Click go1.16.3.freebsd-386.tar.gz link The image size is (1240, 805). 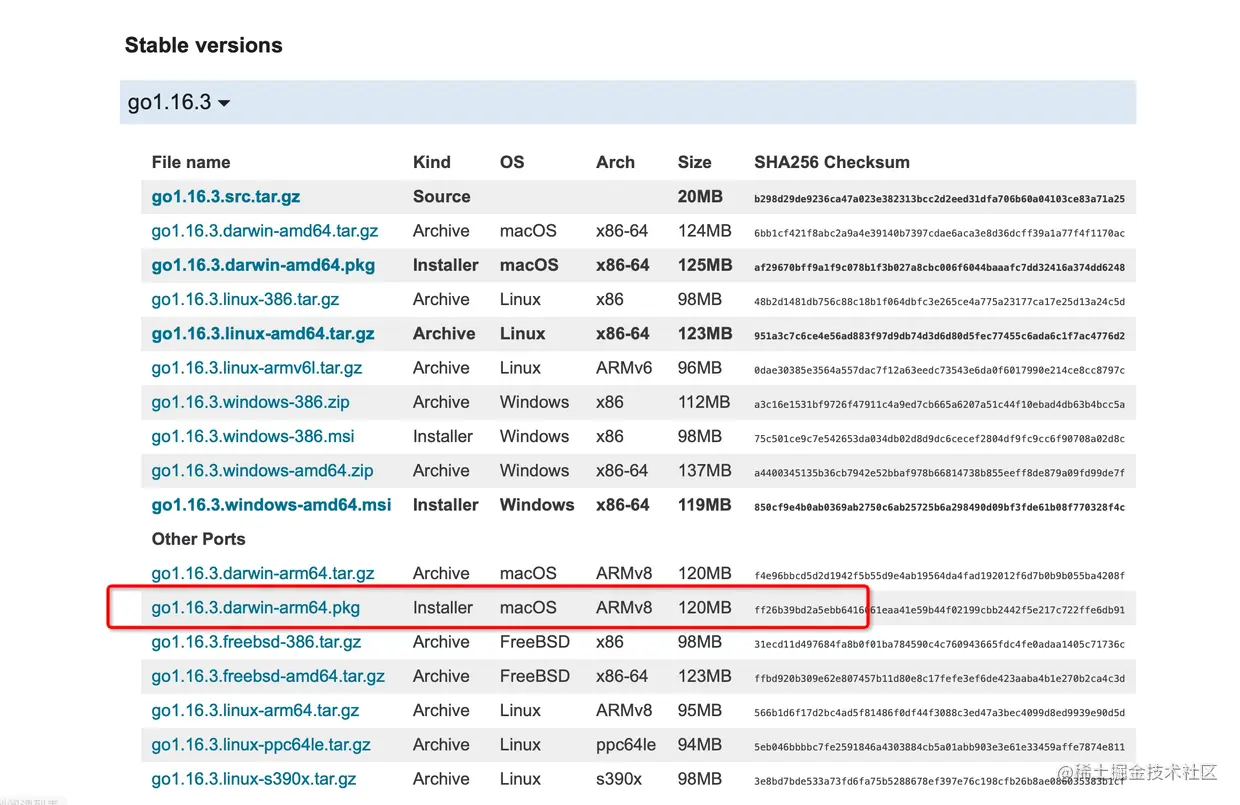pos(257,642)
